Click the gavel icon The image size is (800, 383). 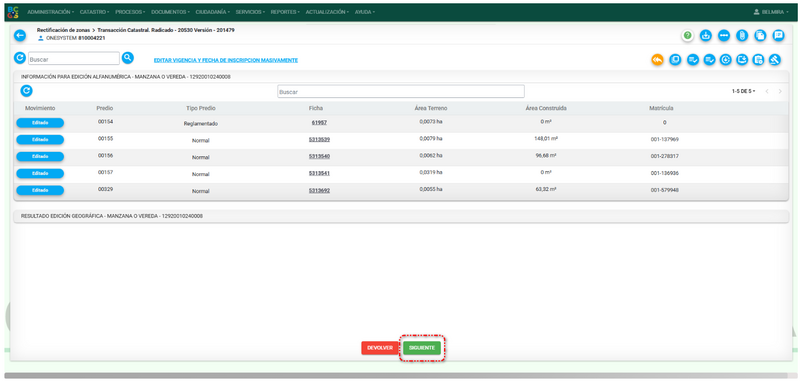pyautogui.click(x=775, y=60)
